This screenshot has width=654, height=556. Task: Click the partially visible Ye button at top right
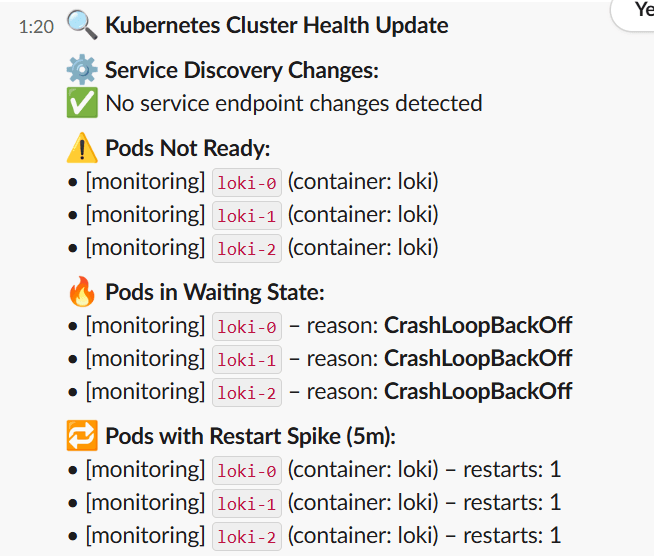click(632, 15)
